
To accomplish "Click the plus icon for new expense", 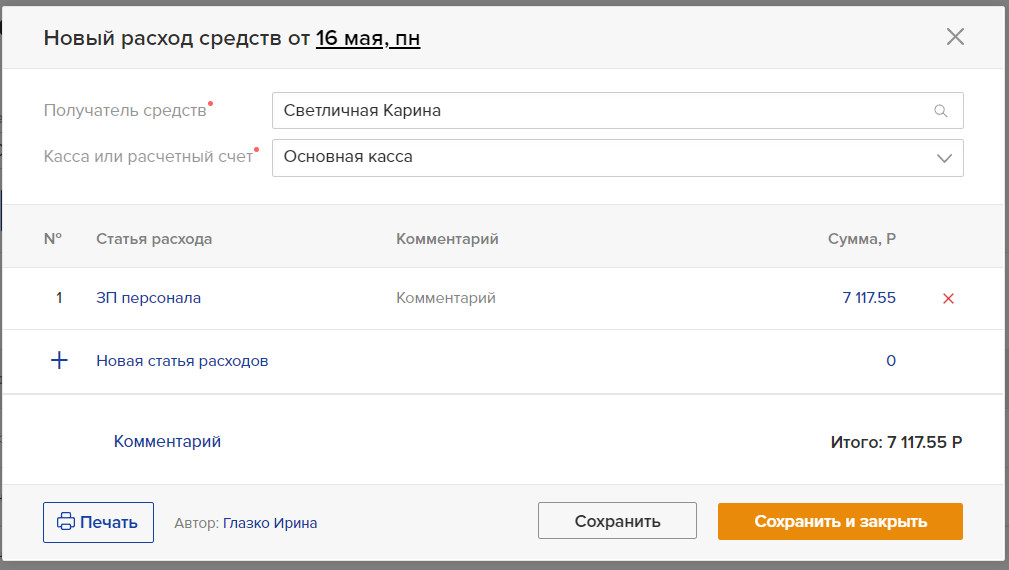I will click(x=59, y=360).
